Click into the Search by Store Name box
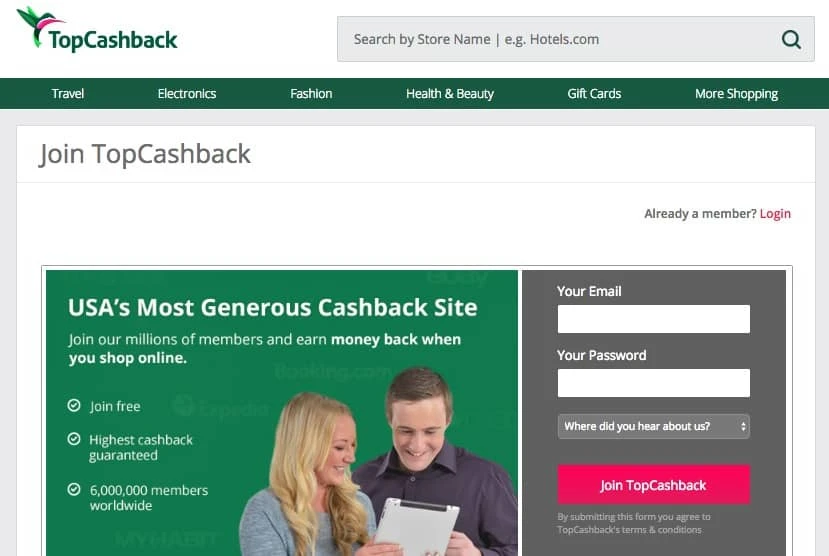The width and height of the screenshot is (829, 556). (x=560, y=39)
